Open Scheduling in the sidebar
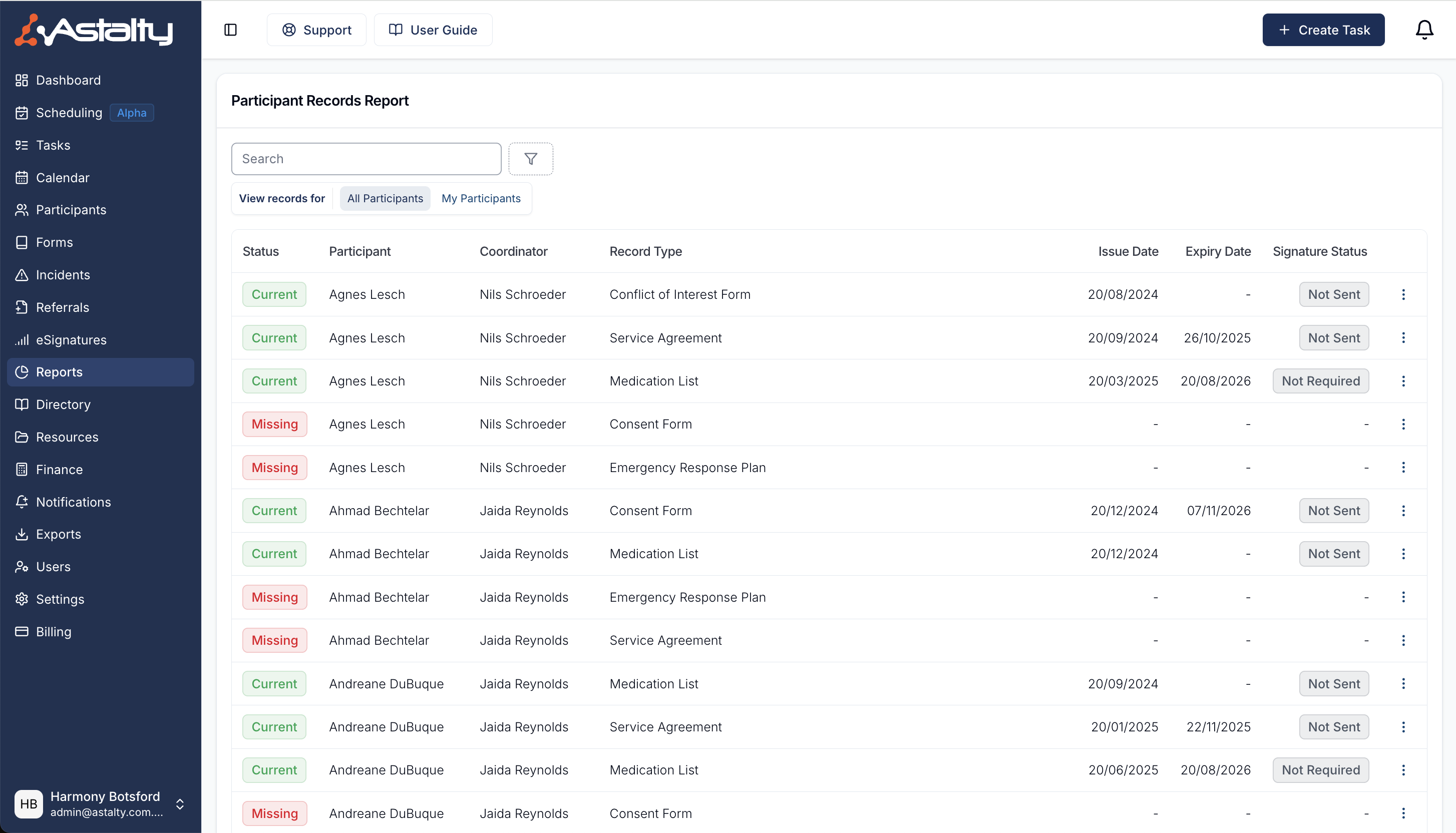This screenshot has width=1456, height=833. 100,113
